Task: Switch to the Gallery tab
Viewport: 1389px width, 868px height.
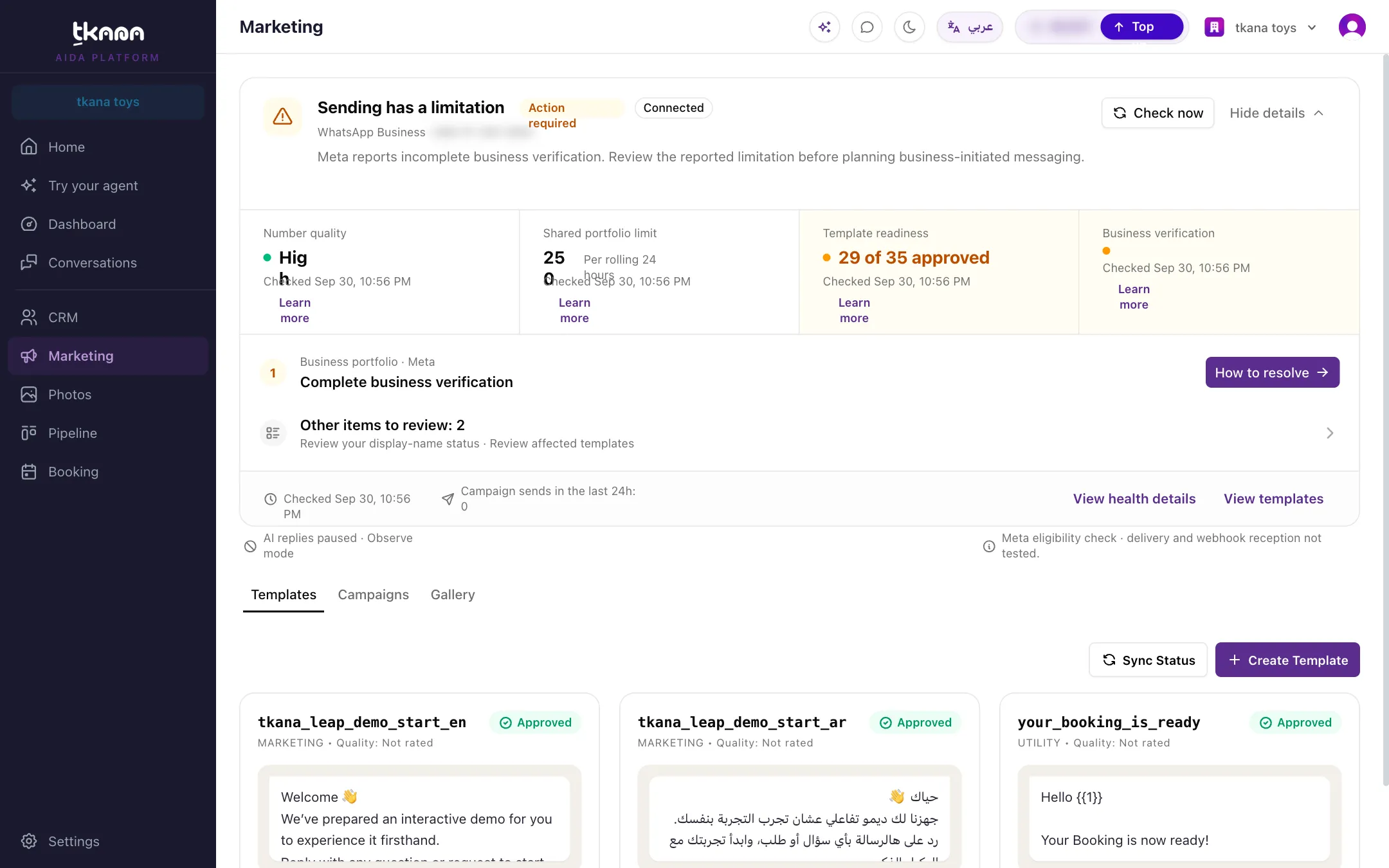Action: [x=453, y=595]
